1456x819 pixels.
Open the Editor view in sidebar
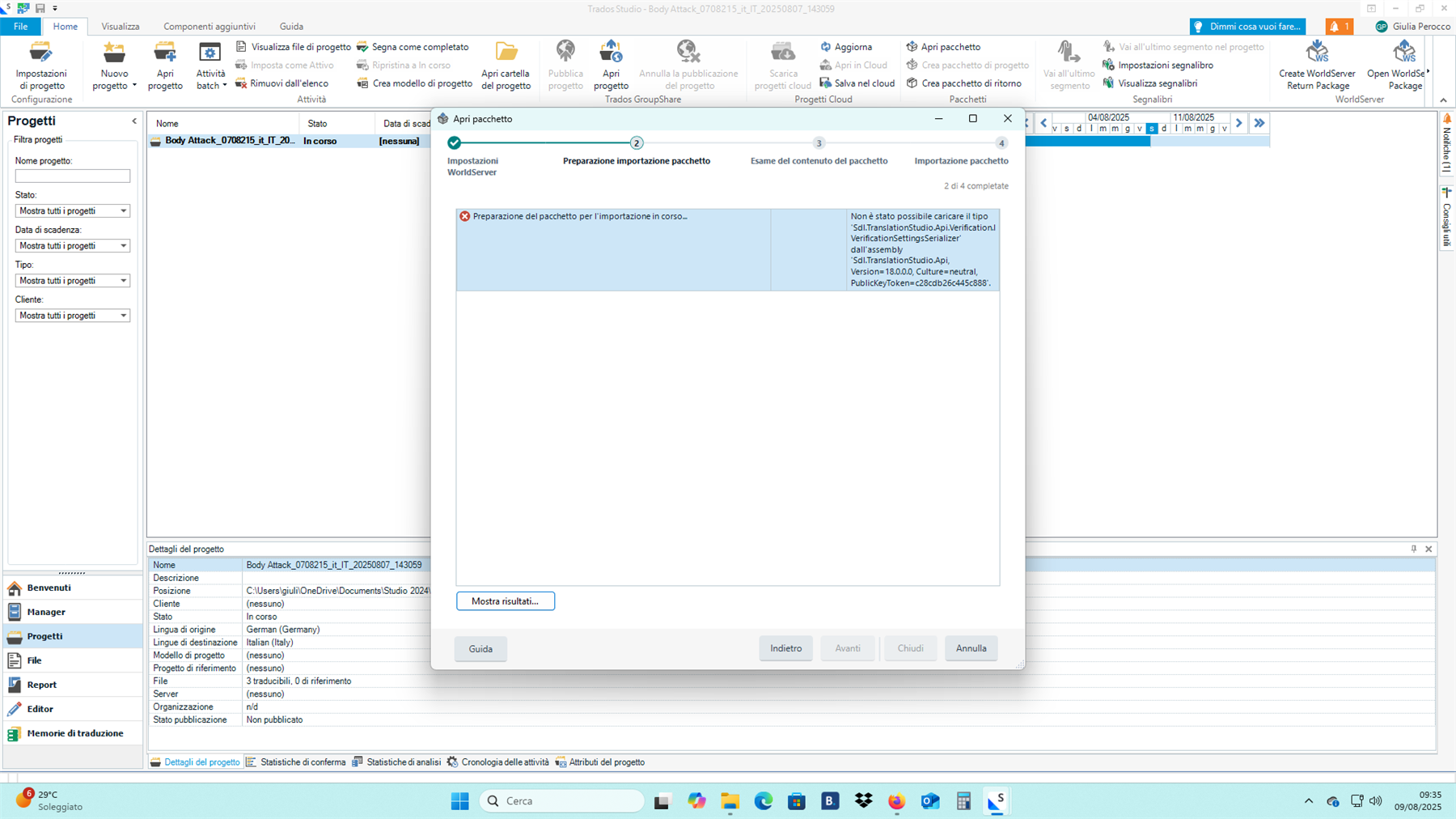pos(40,709)
